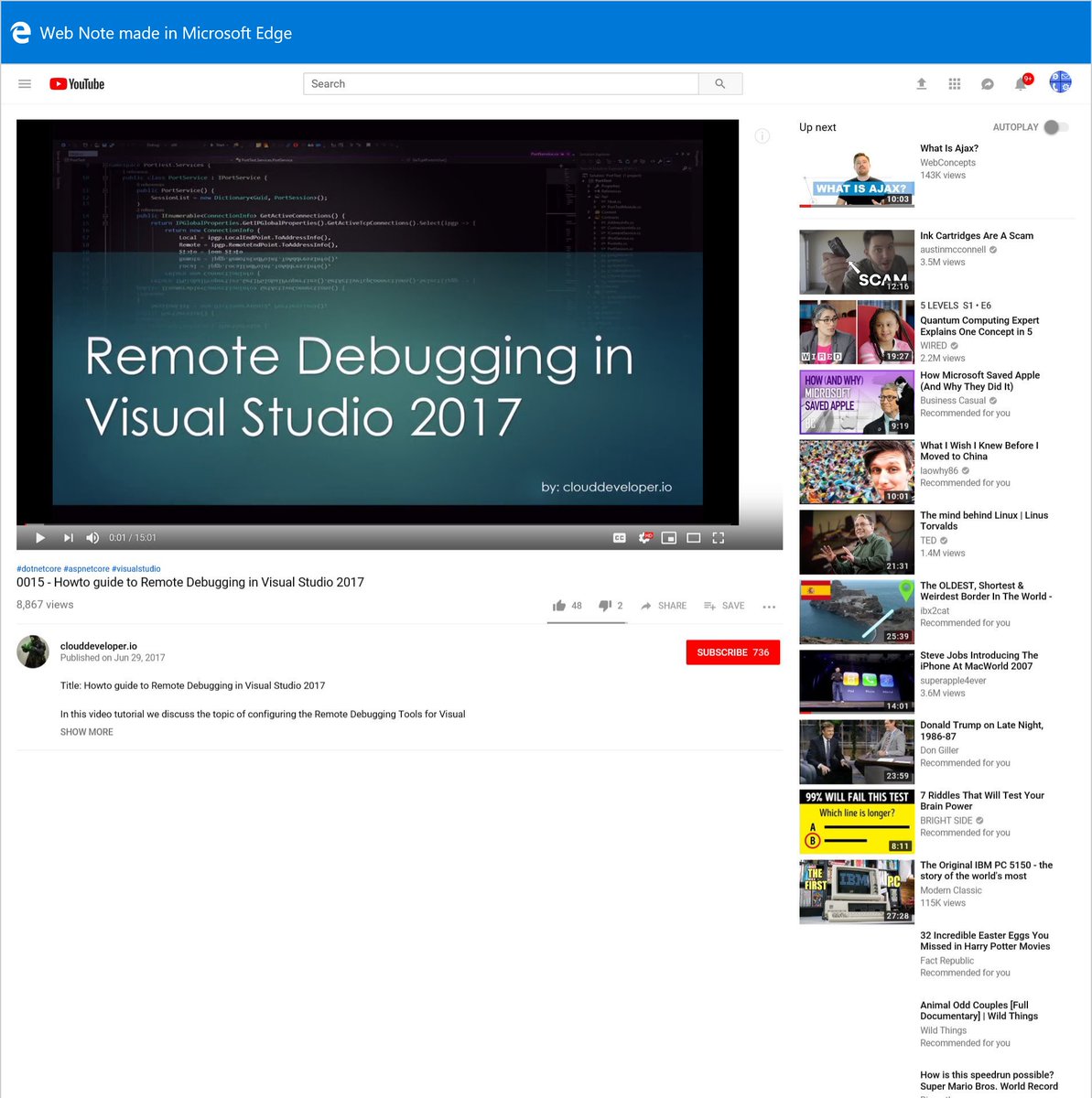The width and height of the screenshot is (1092, 1098).
Task: Play the video
Action: [40, 538]
